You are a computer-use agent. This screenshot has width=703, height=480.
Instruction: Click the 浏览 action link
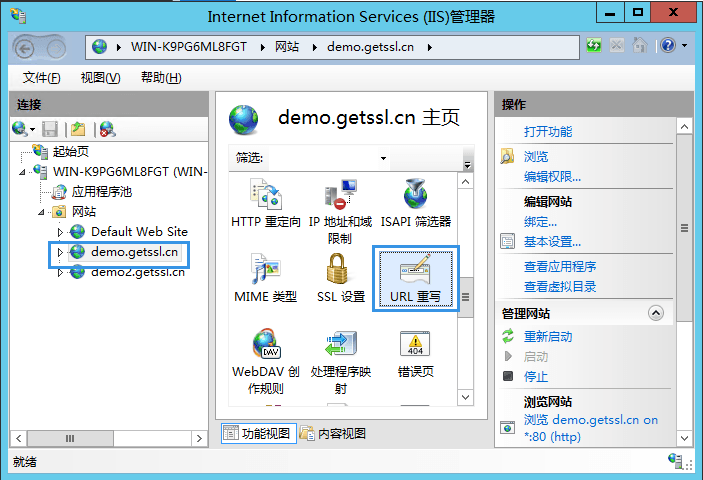(536, 157)
